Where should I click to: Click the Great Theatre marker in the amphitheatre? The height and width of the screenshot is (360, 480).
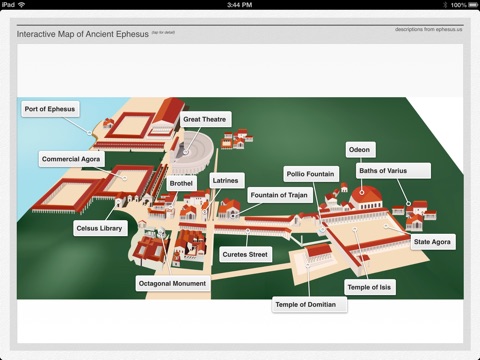point(186,152)
